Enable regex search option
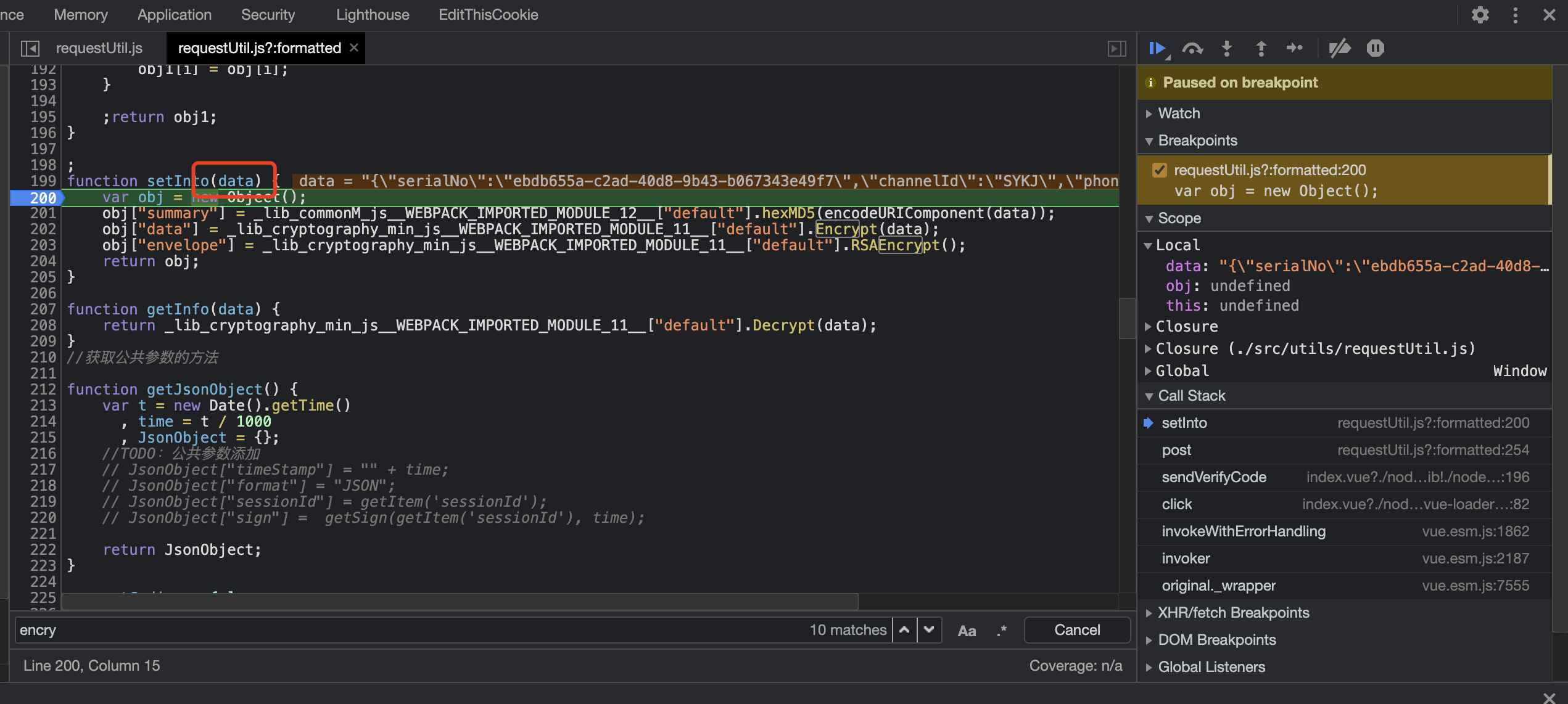The width and height of the screenshot is (1568, 704). 1002,631
